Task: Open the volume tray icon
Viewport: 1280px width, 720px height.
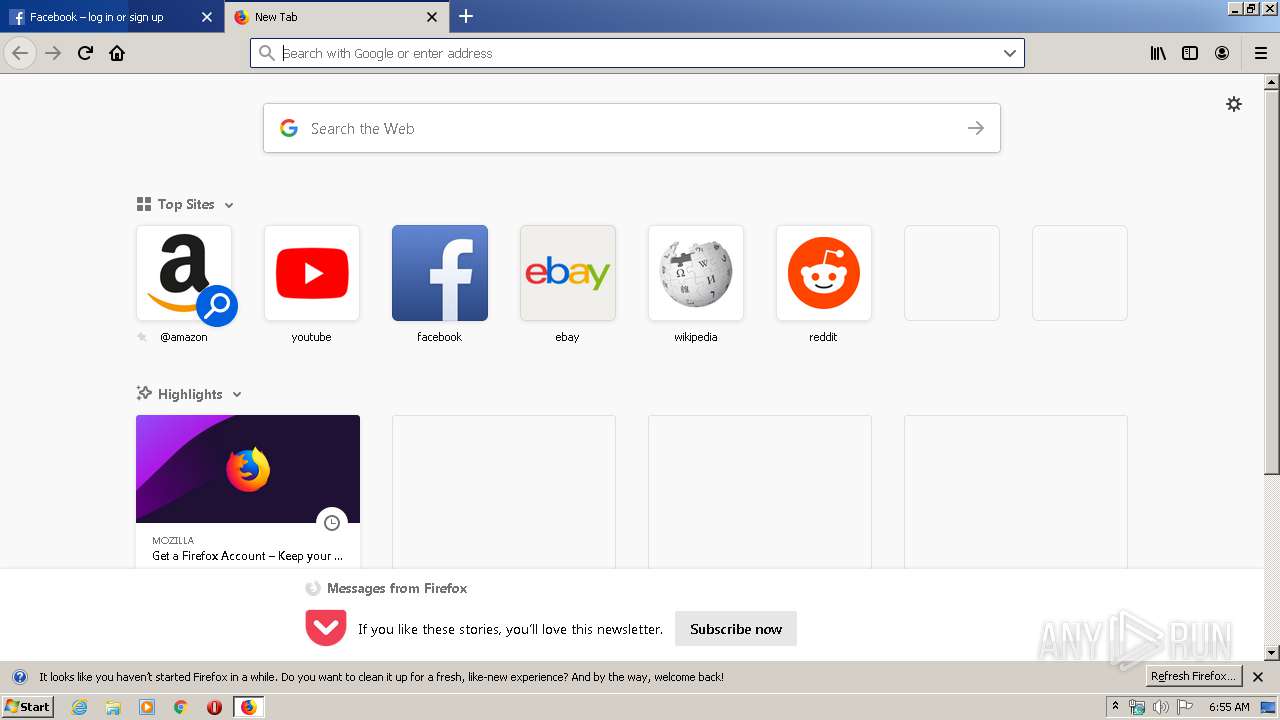Action: point(1161,707)
